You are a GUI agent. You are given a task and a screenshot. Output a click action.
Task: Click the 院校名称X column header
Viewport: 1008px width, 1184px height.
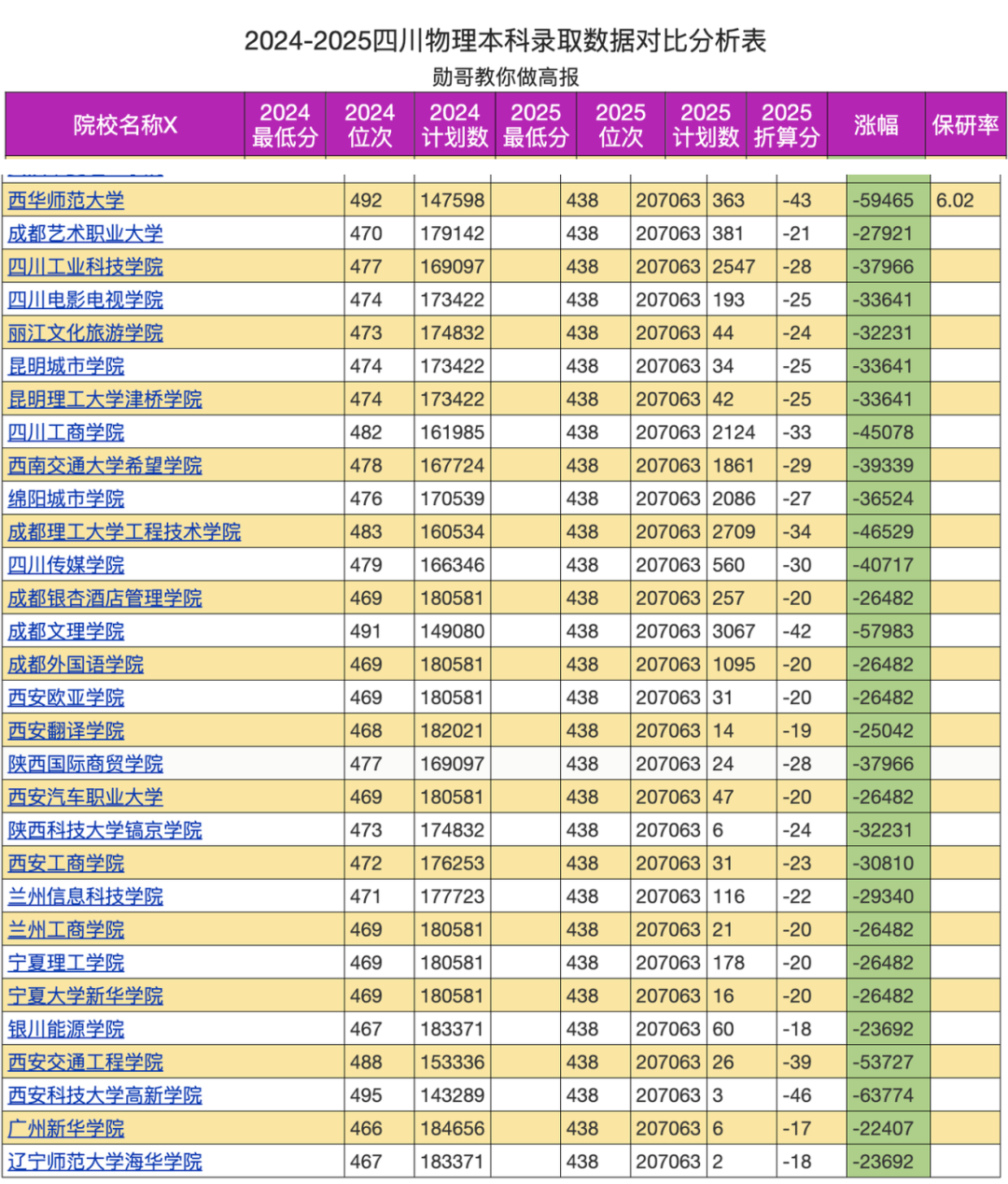pyautogui.click(x=125, y=125)
